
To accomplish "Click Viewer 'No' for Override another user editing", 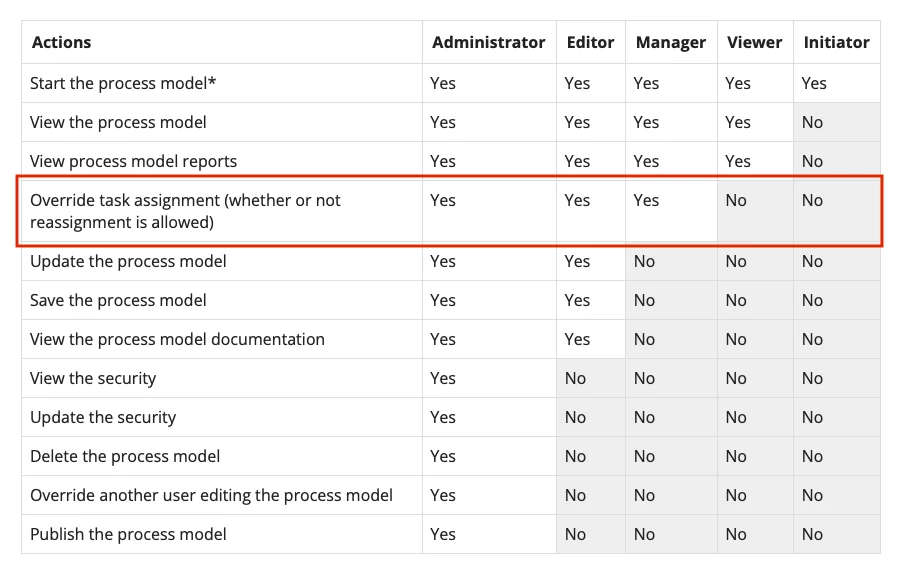I will 736,495.
